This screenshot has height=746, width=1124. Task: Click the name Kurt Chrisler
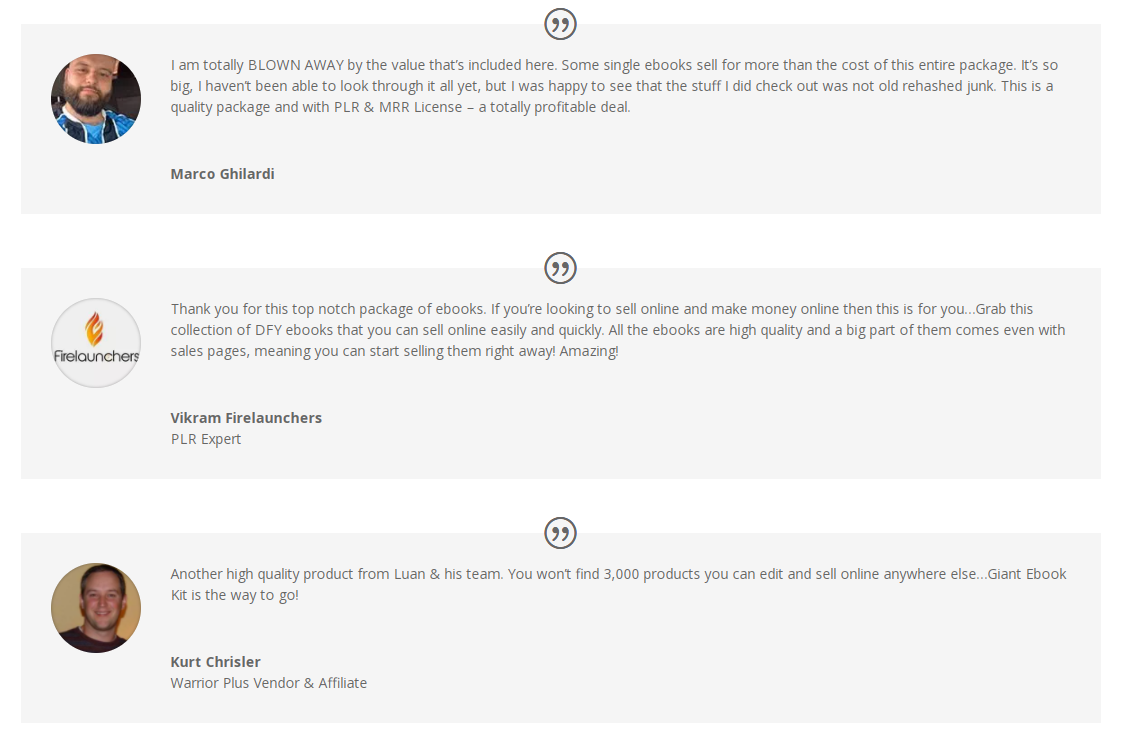(215, 662)
